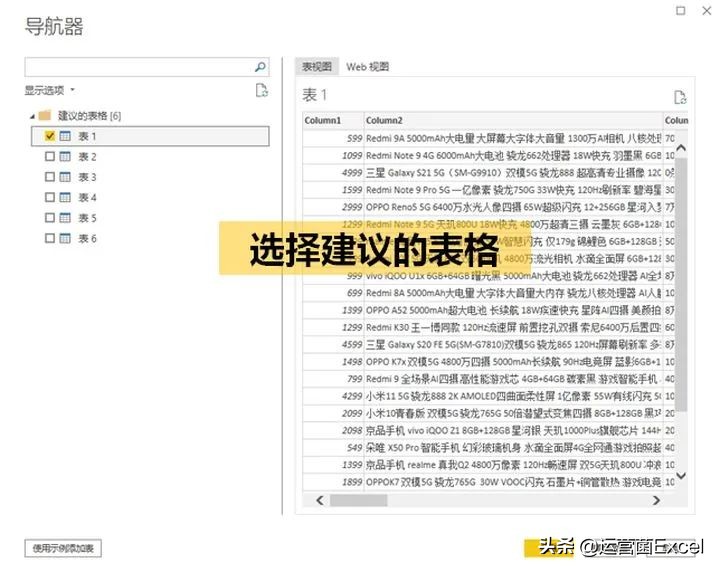Switch to the 表视图 tab
Screen dimensions: 720x572
(x=317, y=67)
